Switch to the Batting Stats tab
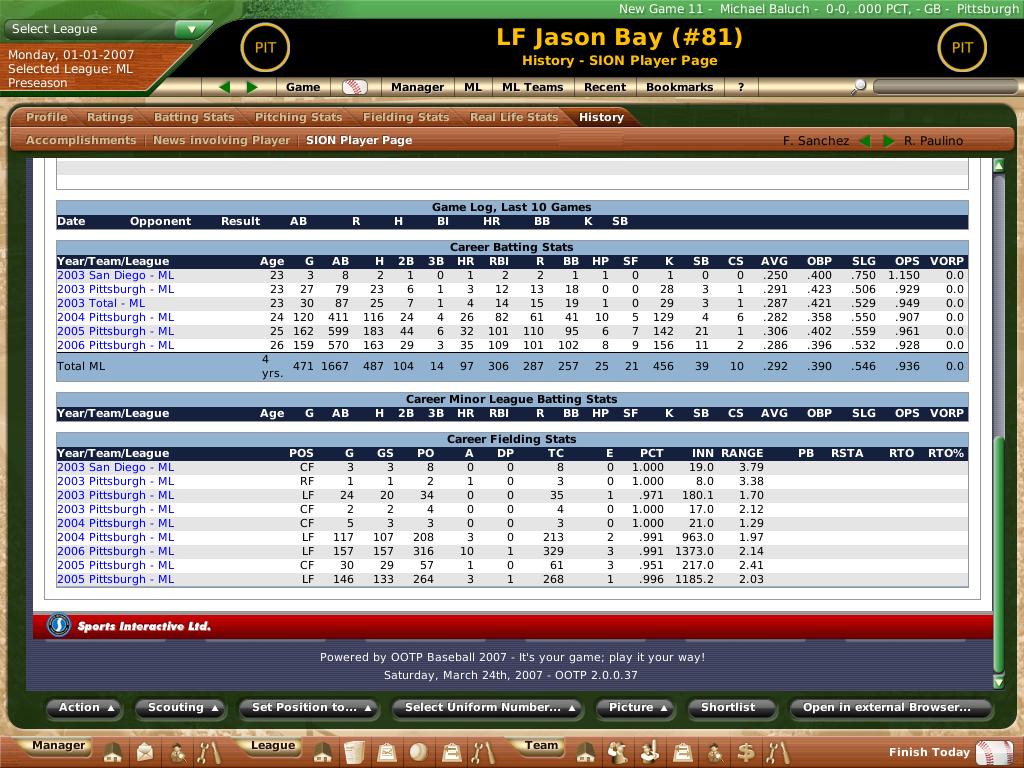 tap(194, 117)
